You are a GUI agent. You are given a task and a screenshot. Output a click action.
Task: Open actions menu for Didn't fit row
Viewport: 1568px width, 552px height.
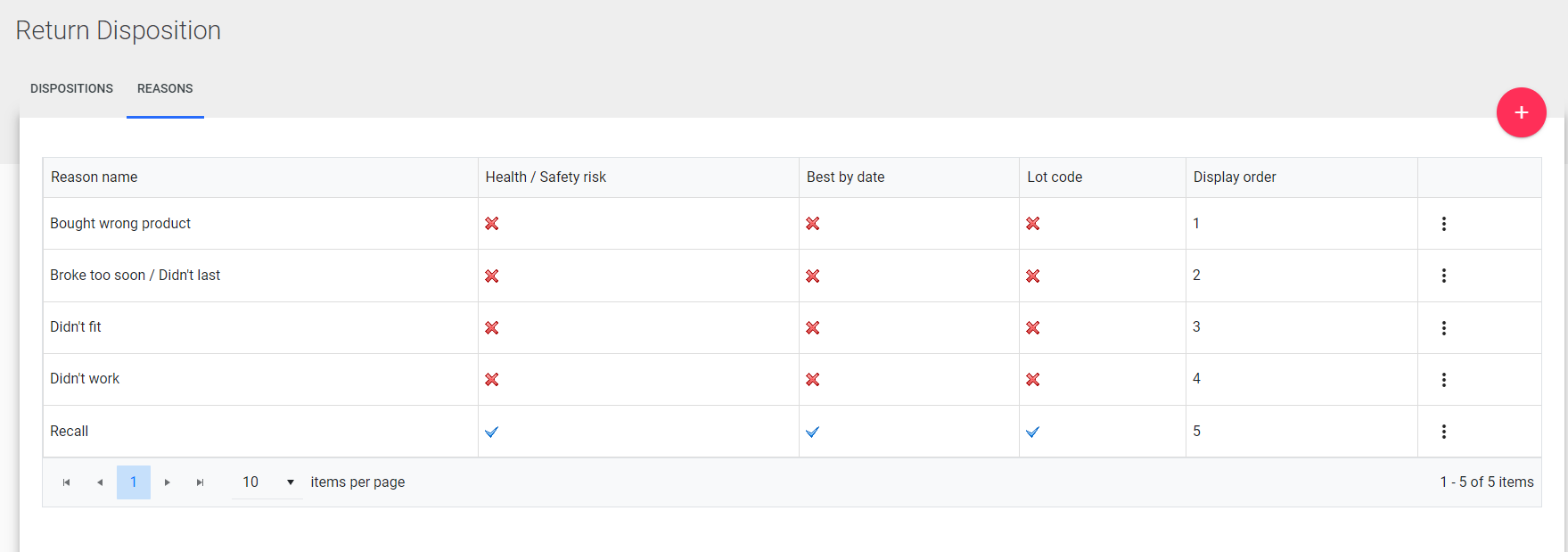point(1443,328)
